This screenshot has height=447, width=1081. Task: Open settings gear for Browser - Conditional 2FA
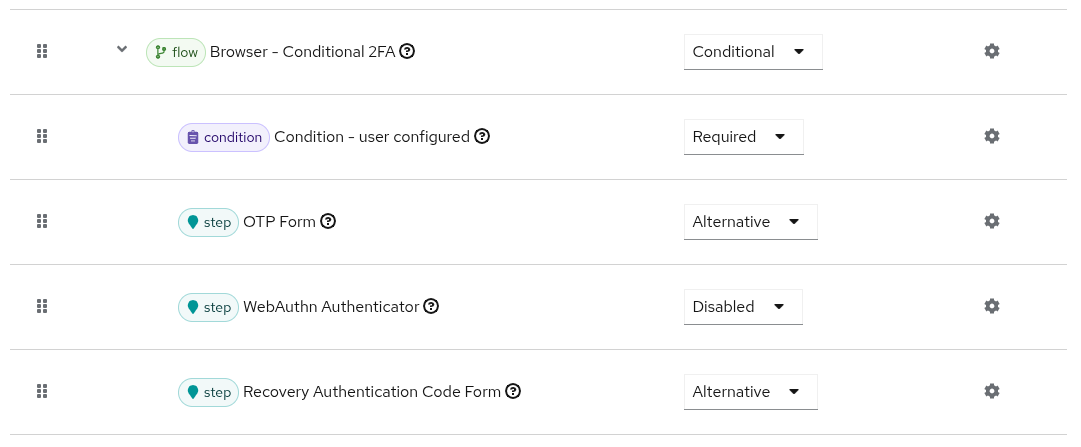(991, 51)
